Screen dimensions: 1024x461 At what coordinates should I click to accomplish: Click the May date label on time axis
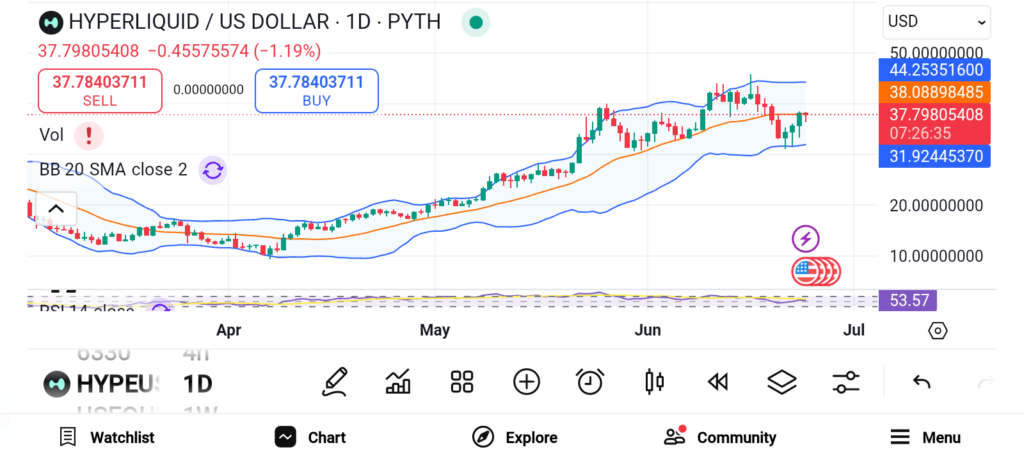click(x=435, y=330)
